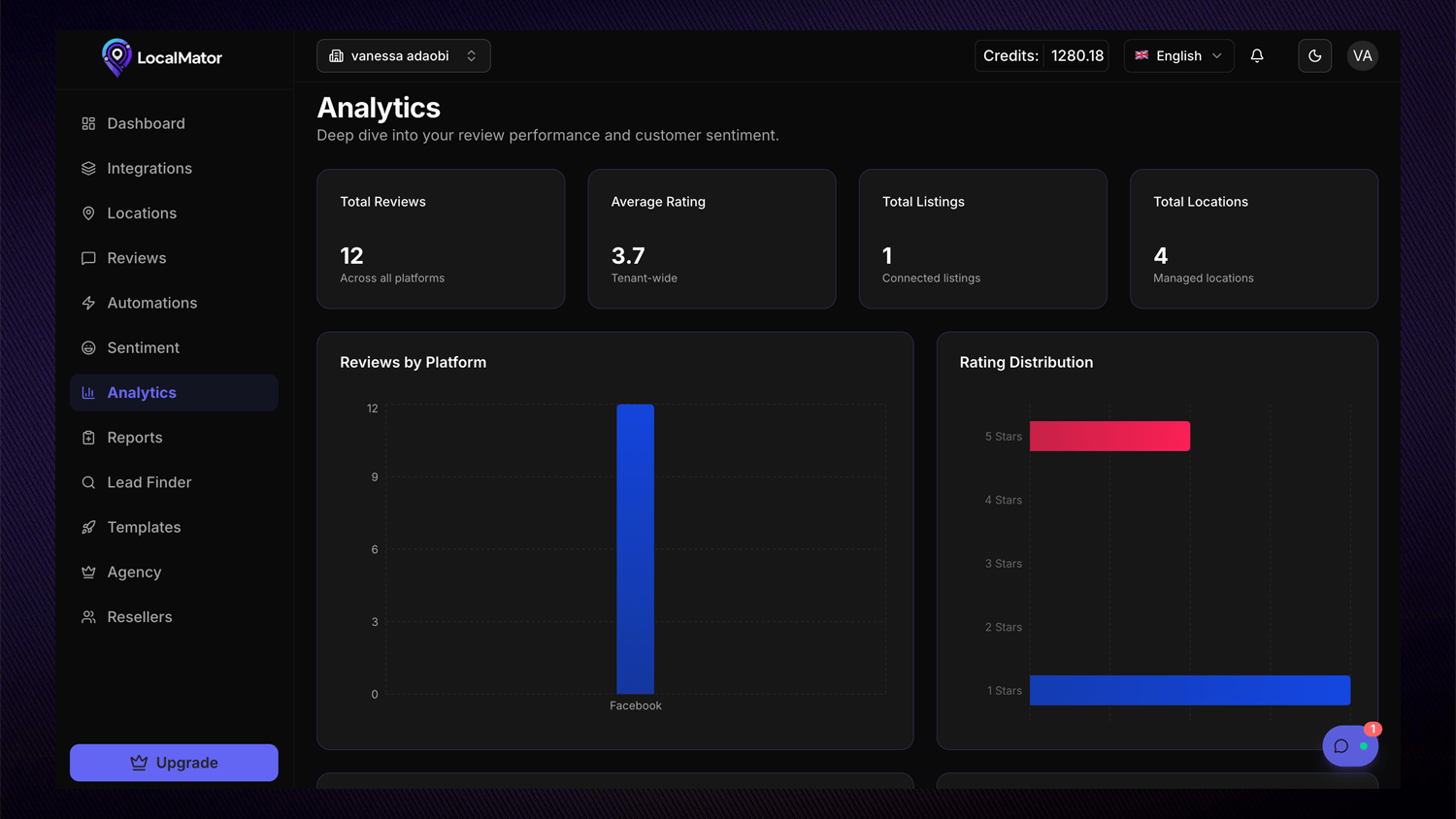Select the 5 Stars rating distribution bar
The height and width of the screenshot is (819, 1456).
click(1109, 436)
